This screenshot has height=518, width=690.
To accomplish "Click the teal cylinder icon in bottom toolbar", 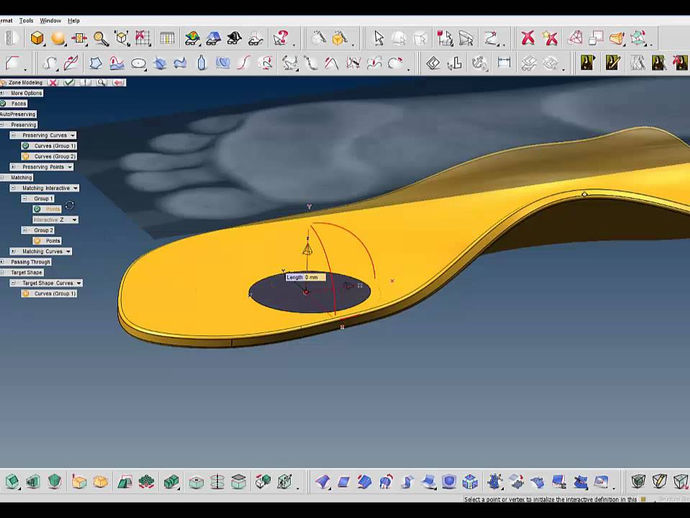I will [217, 481].
